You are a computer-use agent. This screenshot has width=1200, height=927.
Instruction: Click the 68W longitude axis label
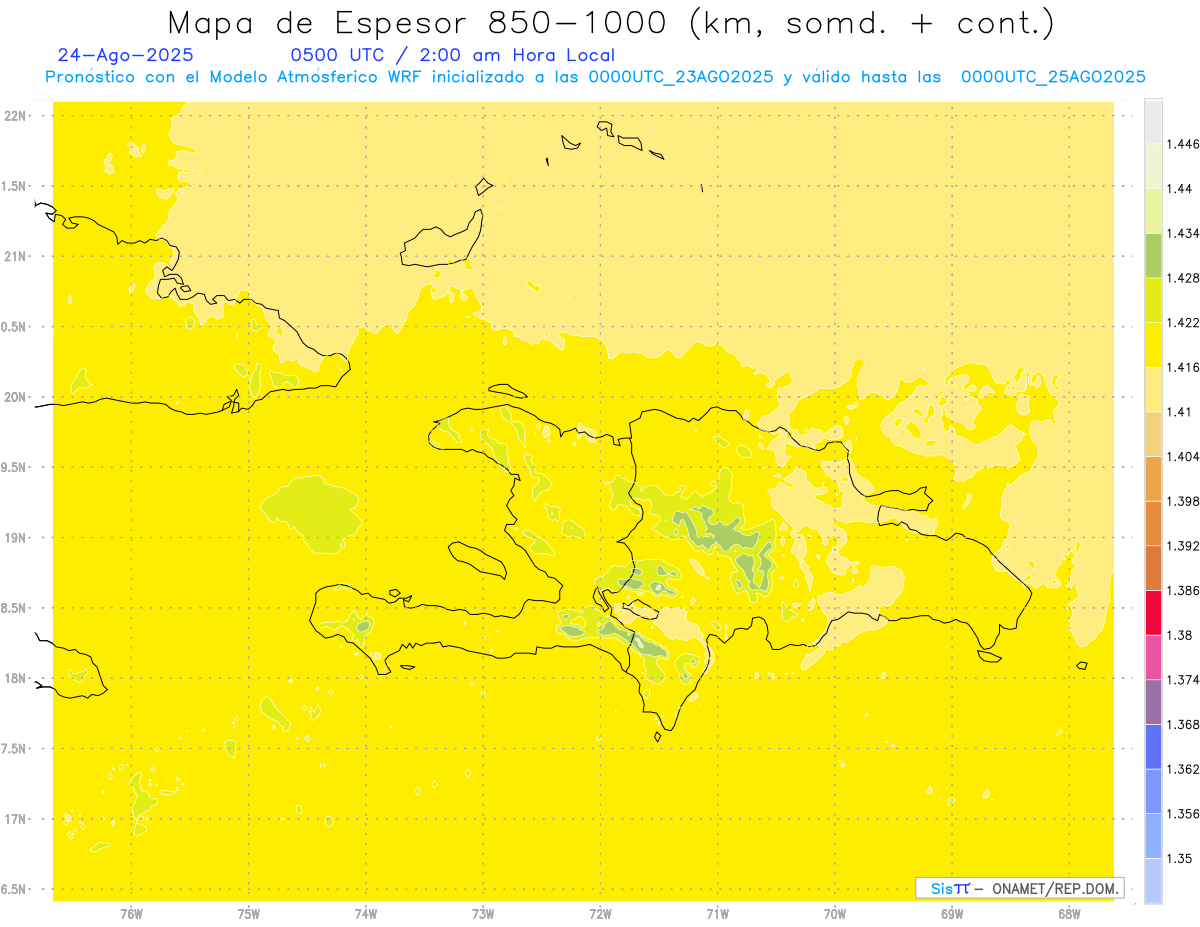coord(1069,914)
